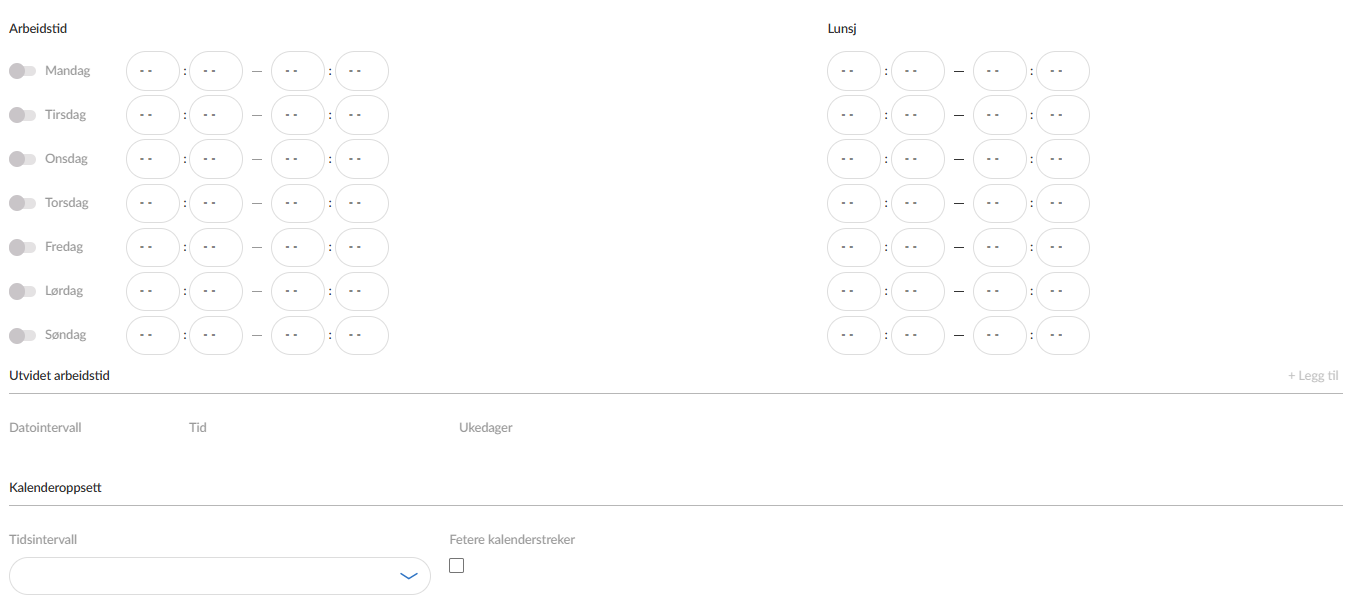
Task: Click Tirsdag work start minute field
Action: [216, 115]
